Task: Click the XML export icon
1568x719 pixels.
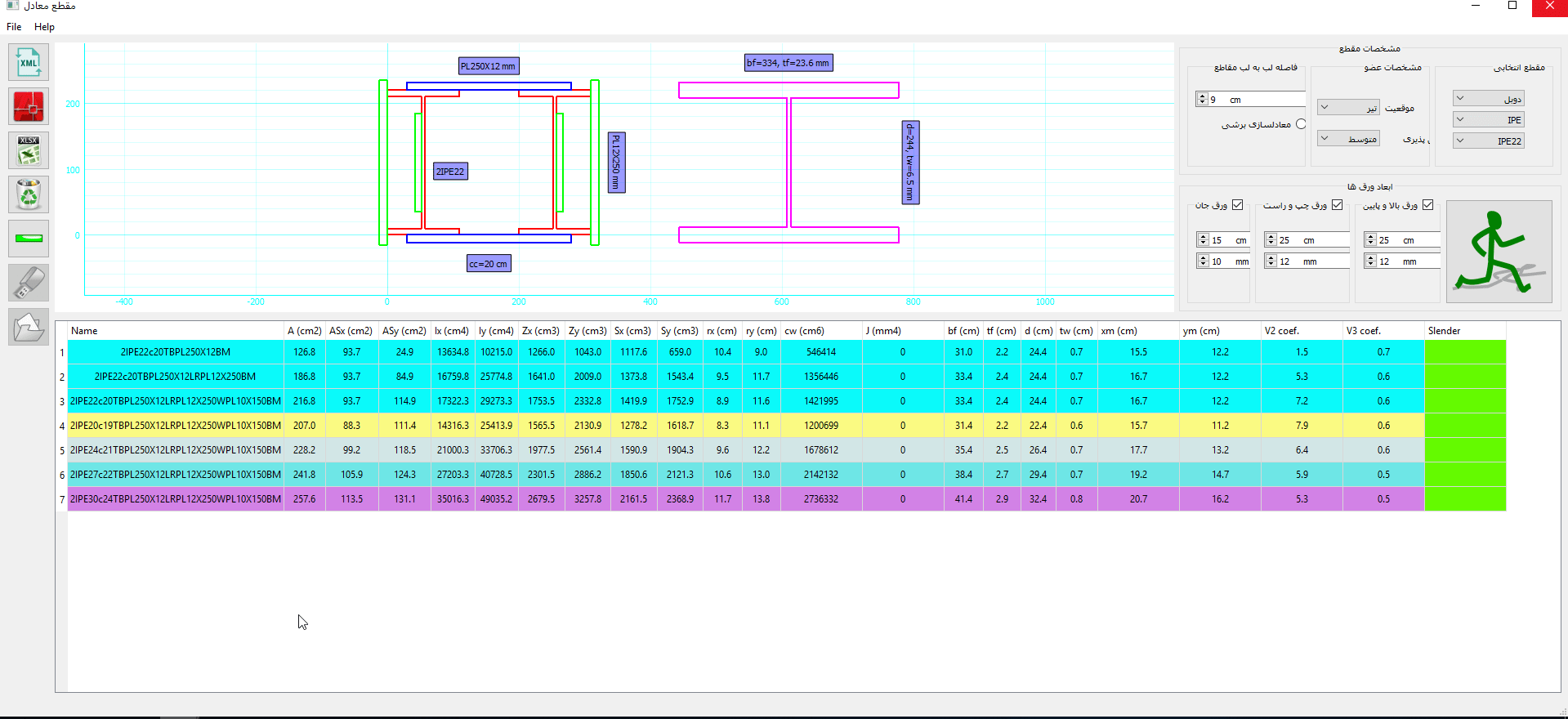Action: (x=29, y=62)
